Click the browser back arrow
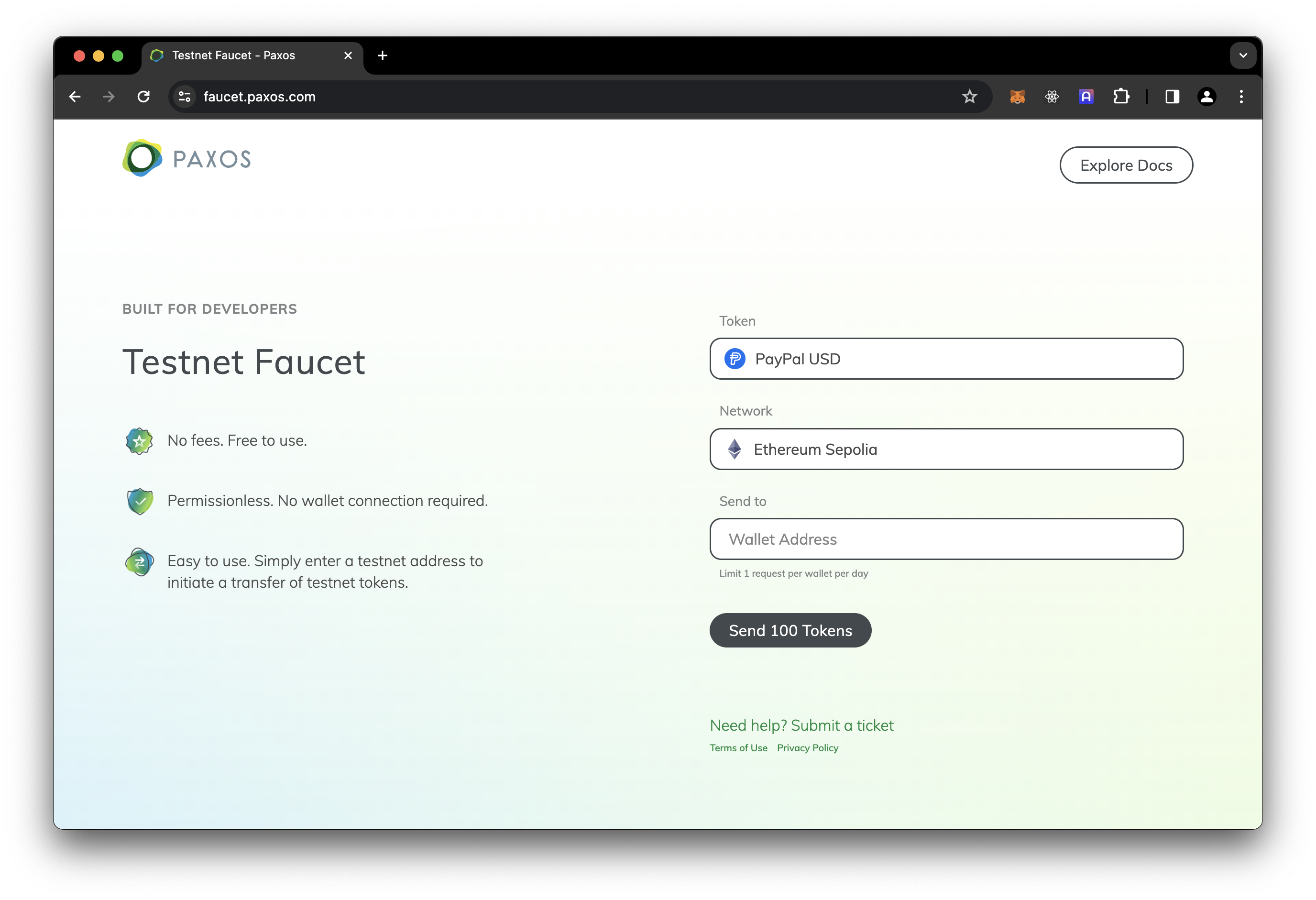The height and width of the screenshot is (900, 1316). (75, 97)
